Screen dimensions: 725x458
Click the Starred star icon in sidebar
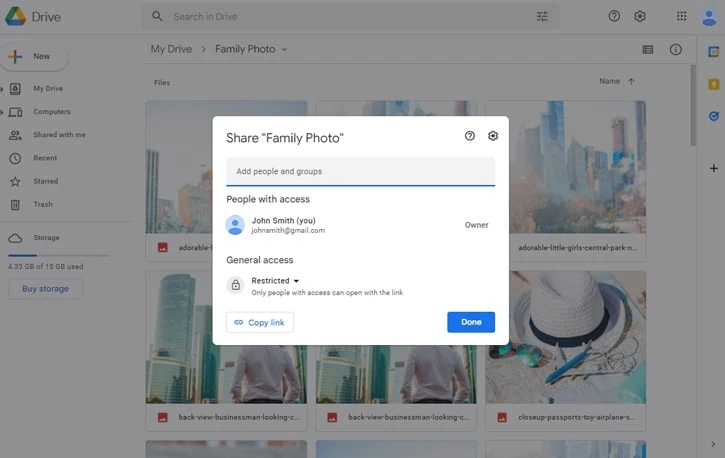(x=15, y=181)
